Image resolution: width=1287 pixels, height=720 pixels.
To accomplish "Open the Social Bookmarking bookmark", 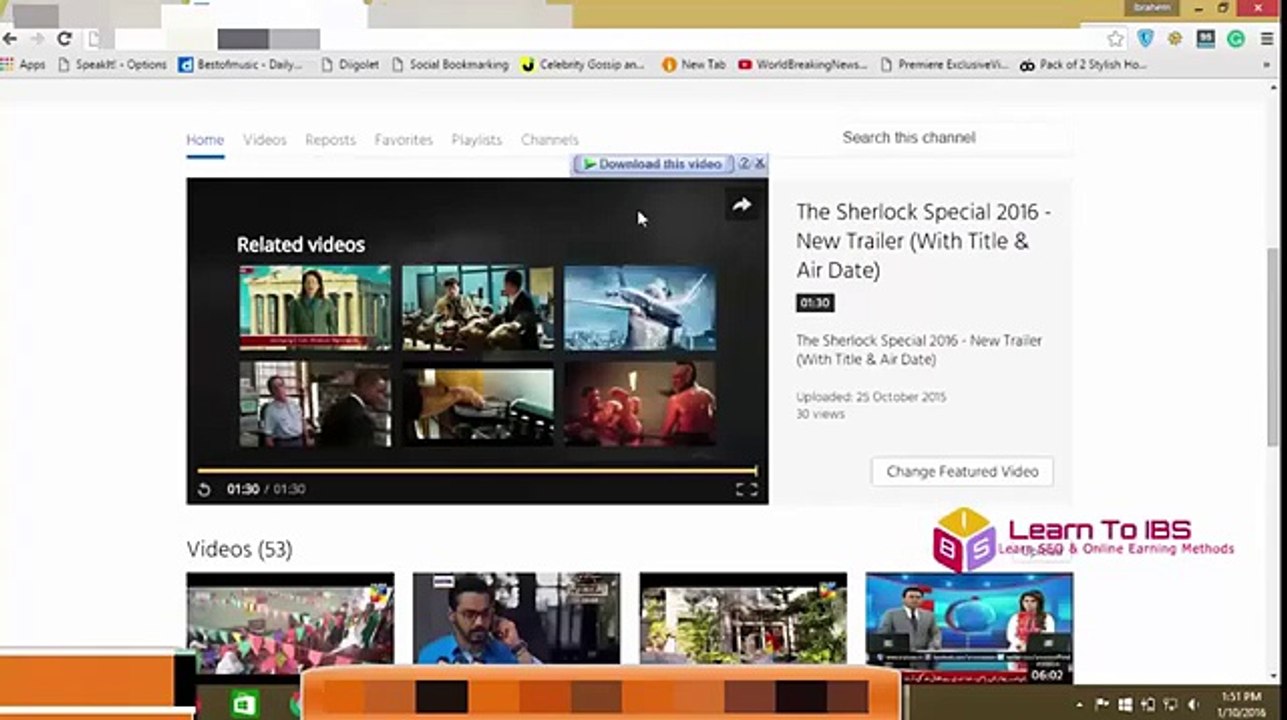I will (449, 65).
